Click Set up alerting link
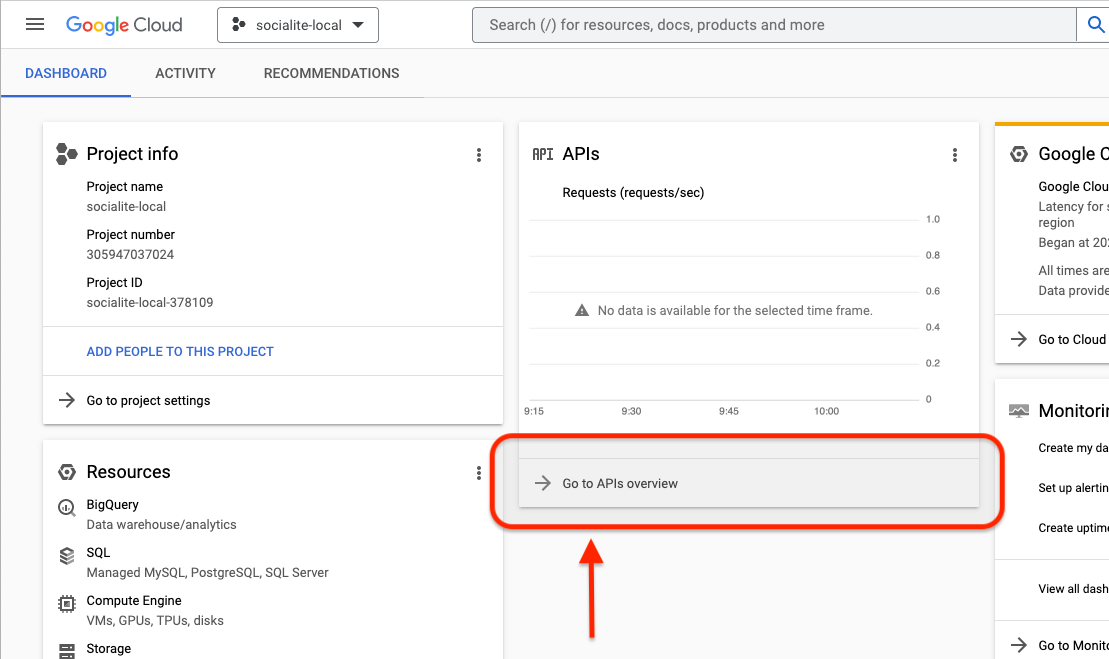Viewport: 1109px width, 659px height. [1073, 487]
